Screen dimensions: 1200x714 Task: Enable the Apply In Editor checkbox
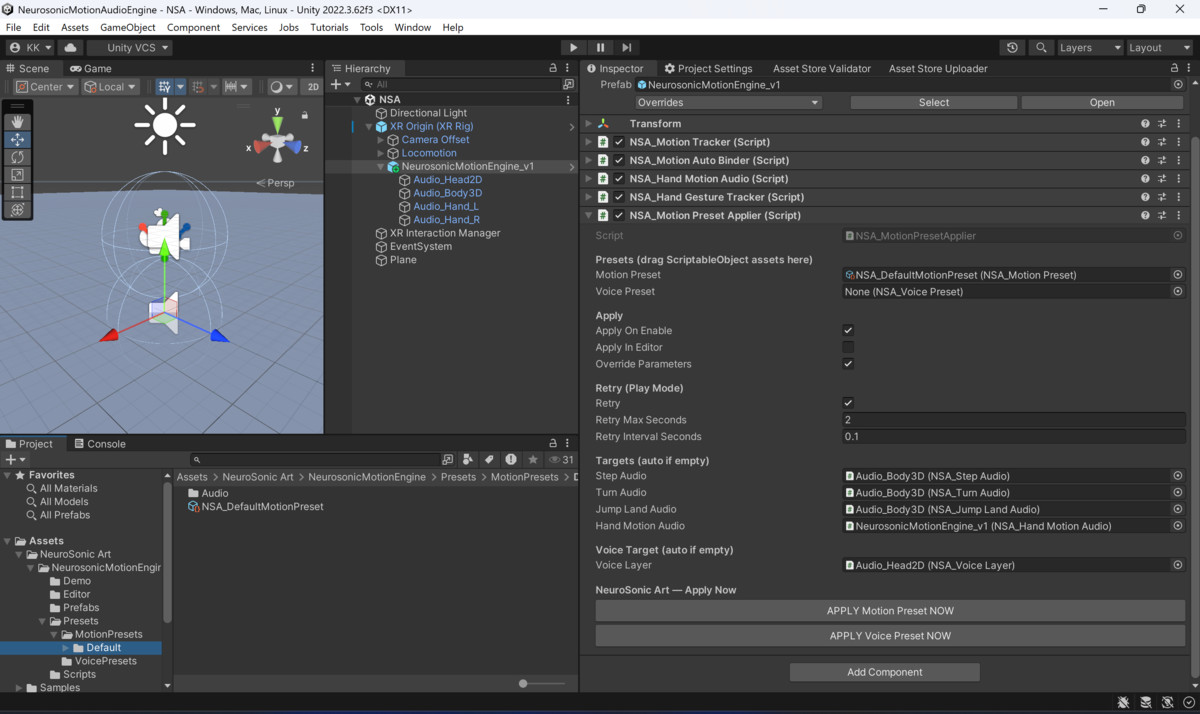pos(847,347)
